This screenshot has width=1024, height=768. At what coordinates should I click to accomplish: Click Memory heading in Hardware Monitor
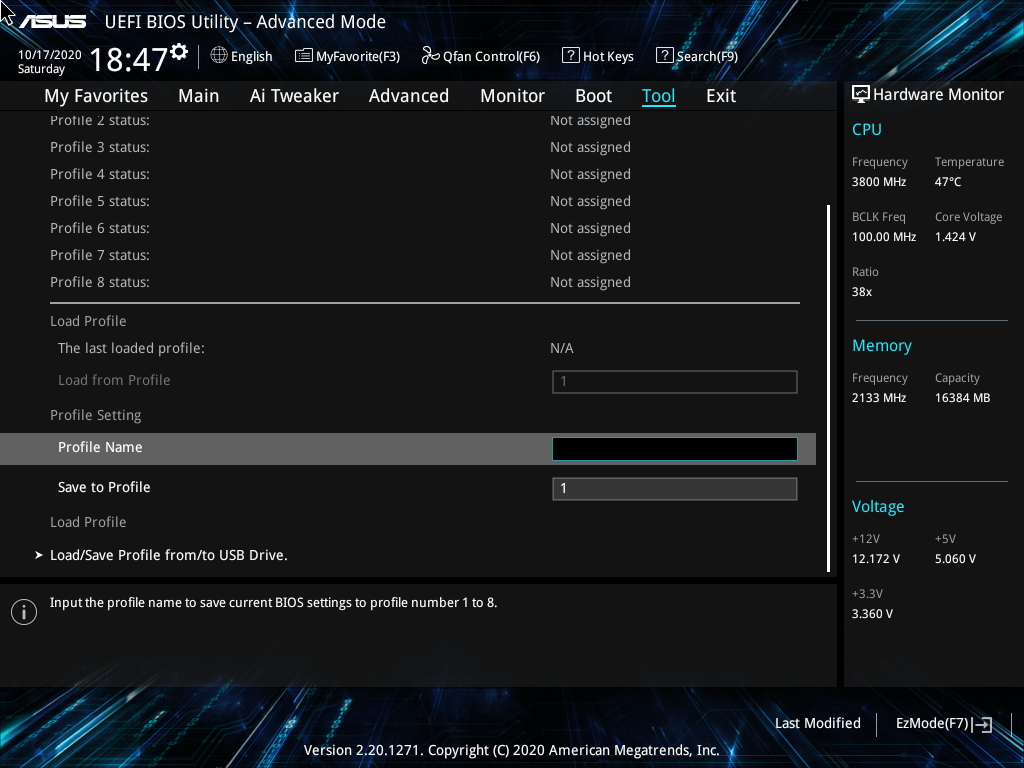(x=882, y=345)
